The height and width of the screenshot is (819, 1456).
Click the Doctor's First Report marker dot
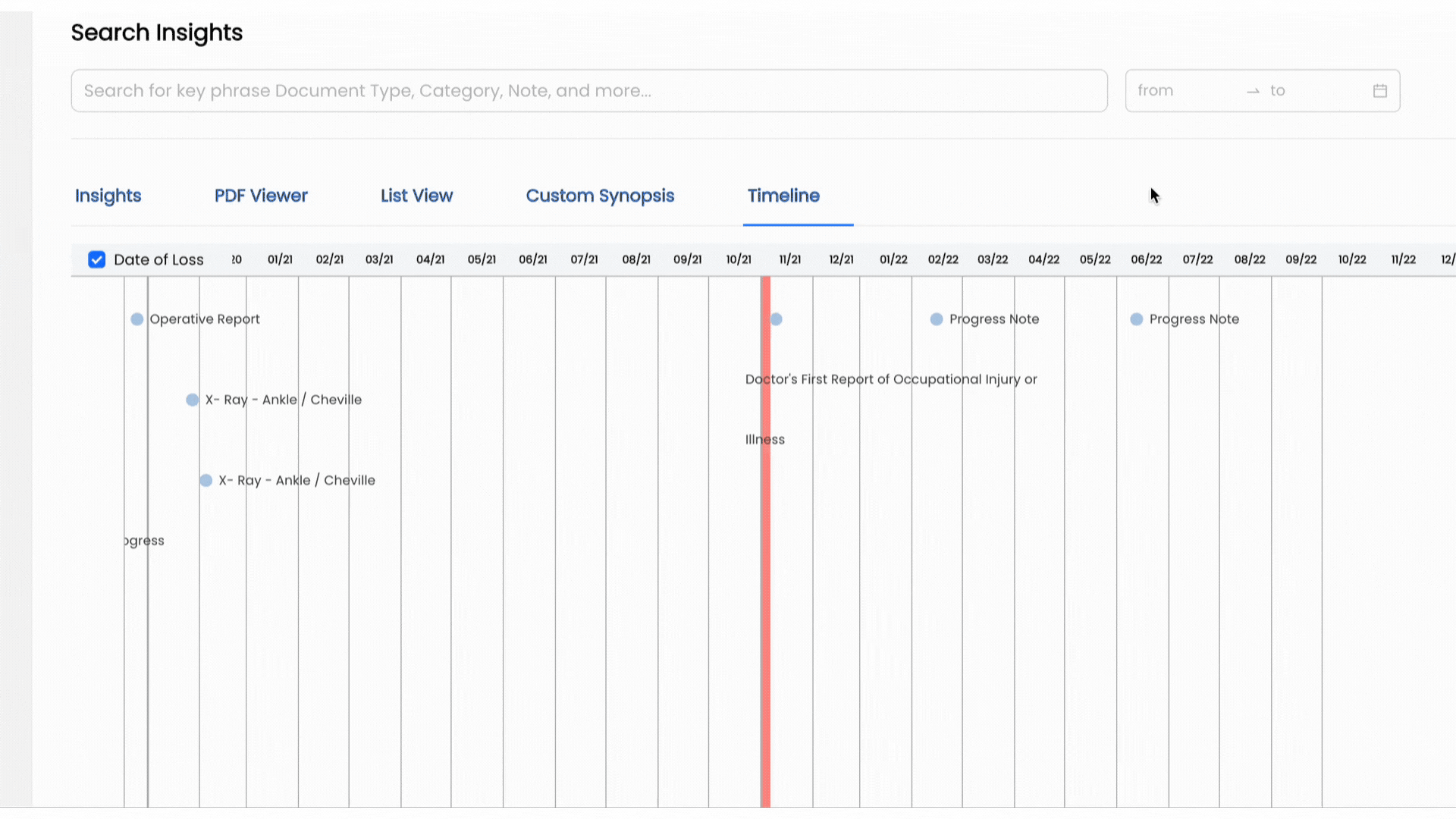click(x=775, y=319)
